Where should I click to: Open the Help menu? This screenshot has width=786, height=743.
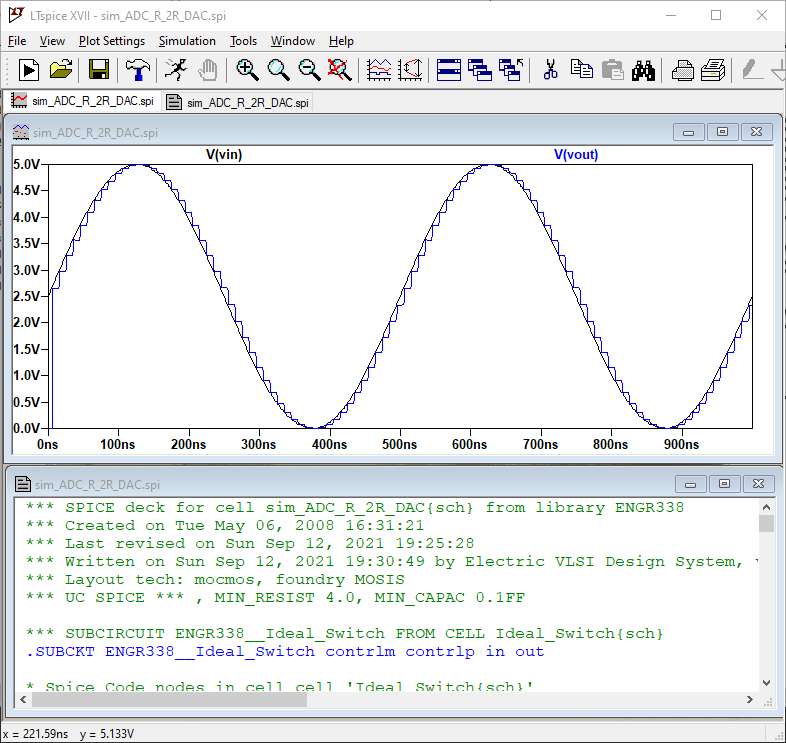pos(341,41)
